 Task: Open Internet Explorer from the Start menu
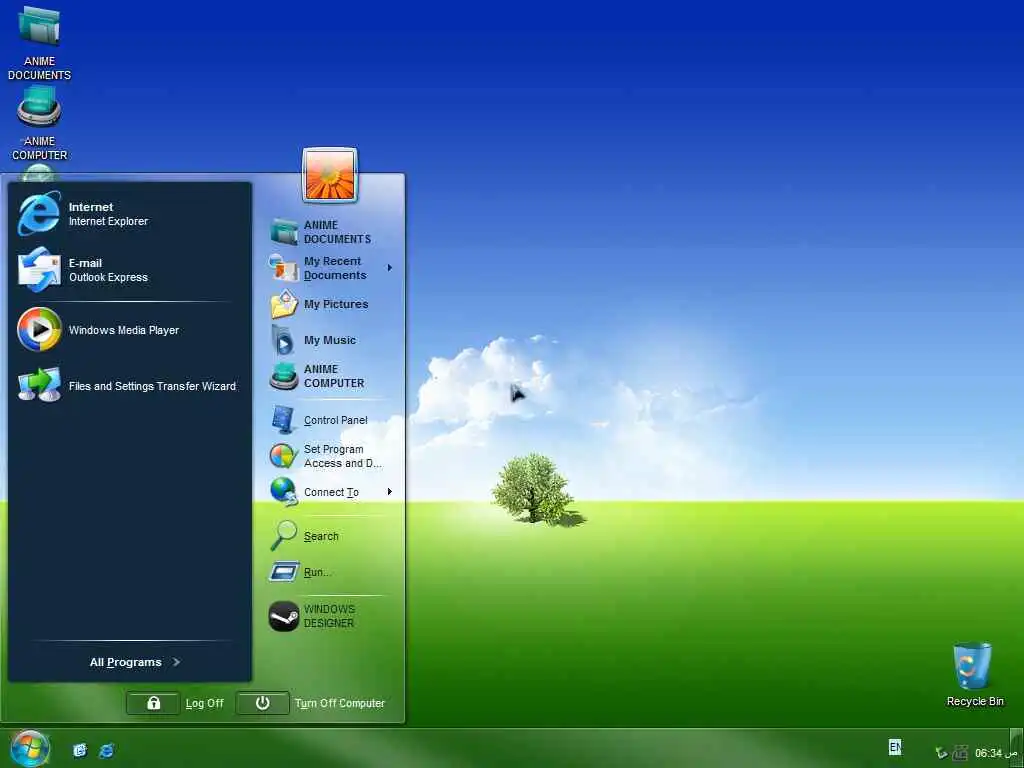(129, 214)
